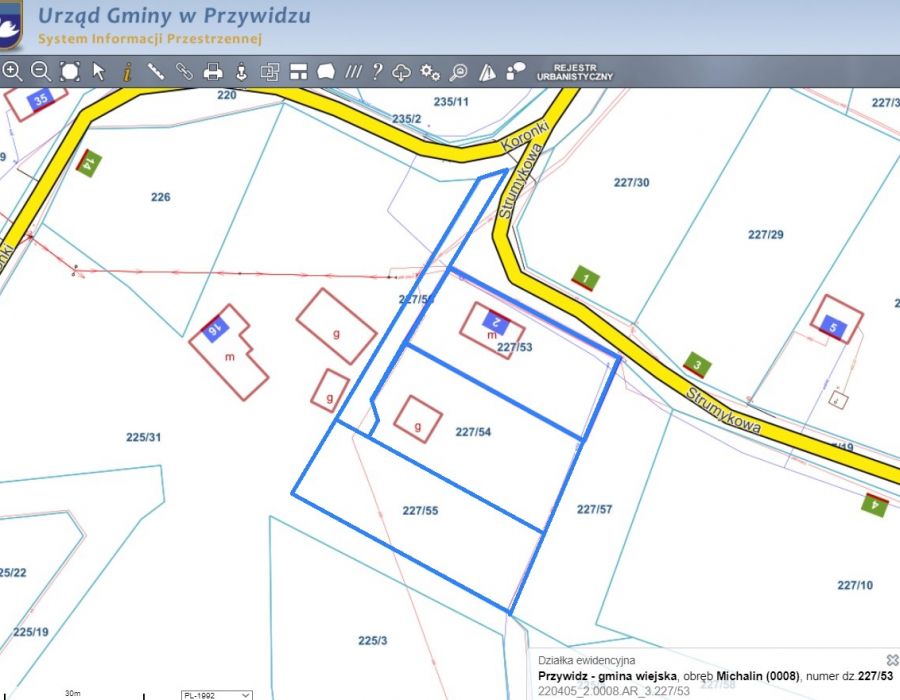The height and width of the screenshot is (700, 900).
Task: Click green address marker 4
Action: [x=875, y=505]
